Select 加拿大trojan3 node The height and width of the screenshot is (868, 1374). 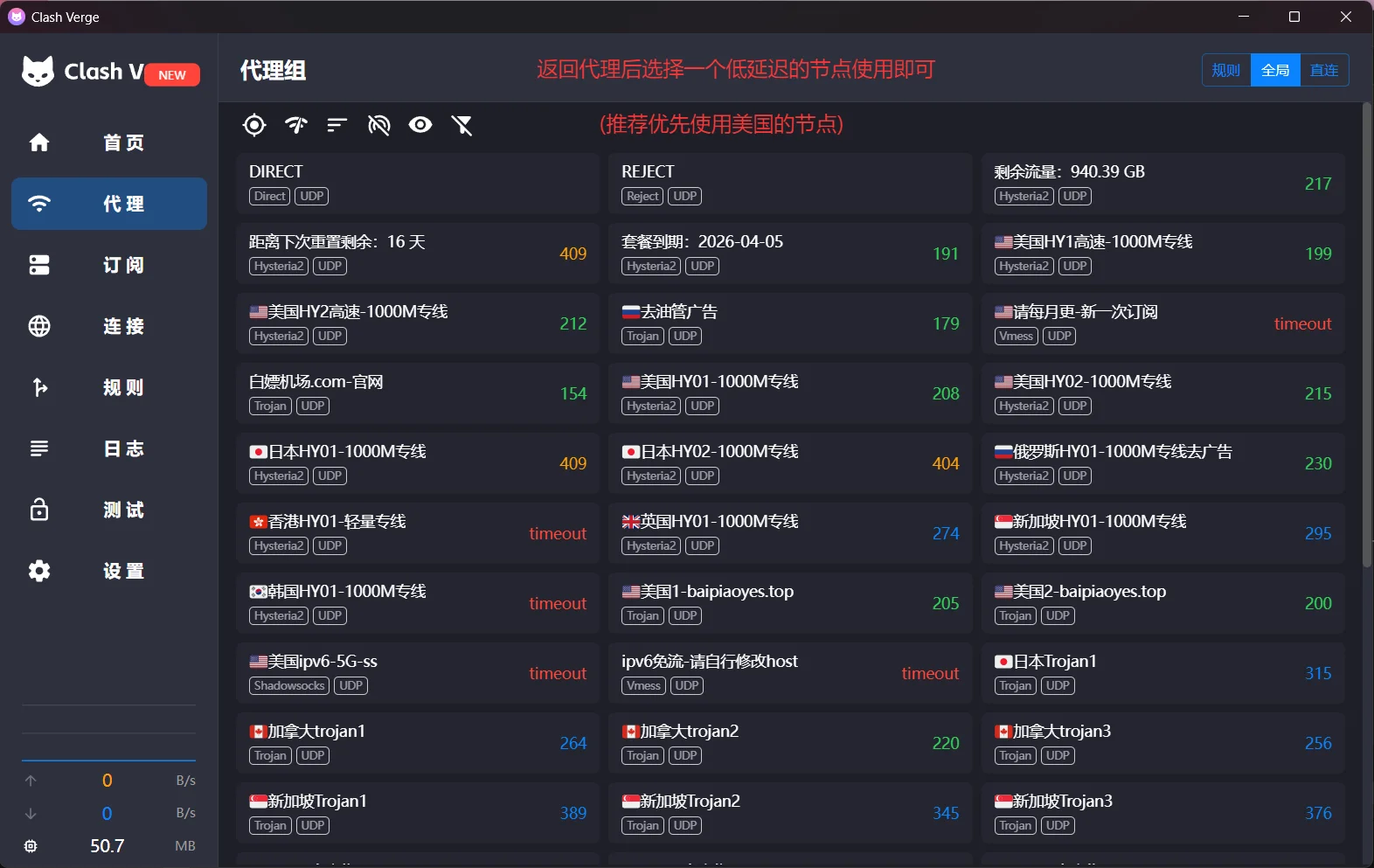(x=1163, y=743)
